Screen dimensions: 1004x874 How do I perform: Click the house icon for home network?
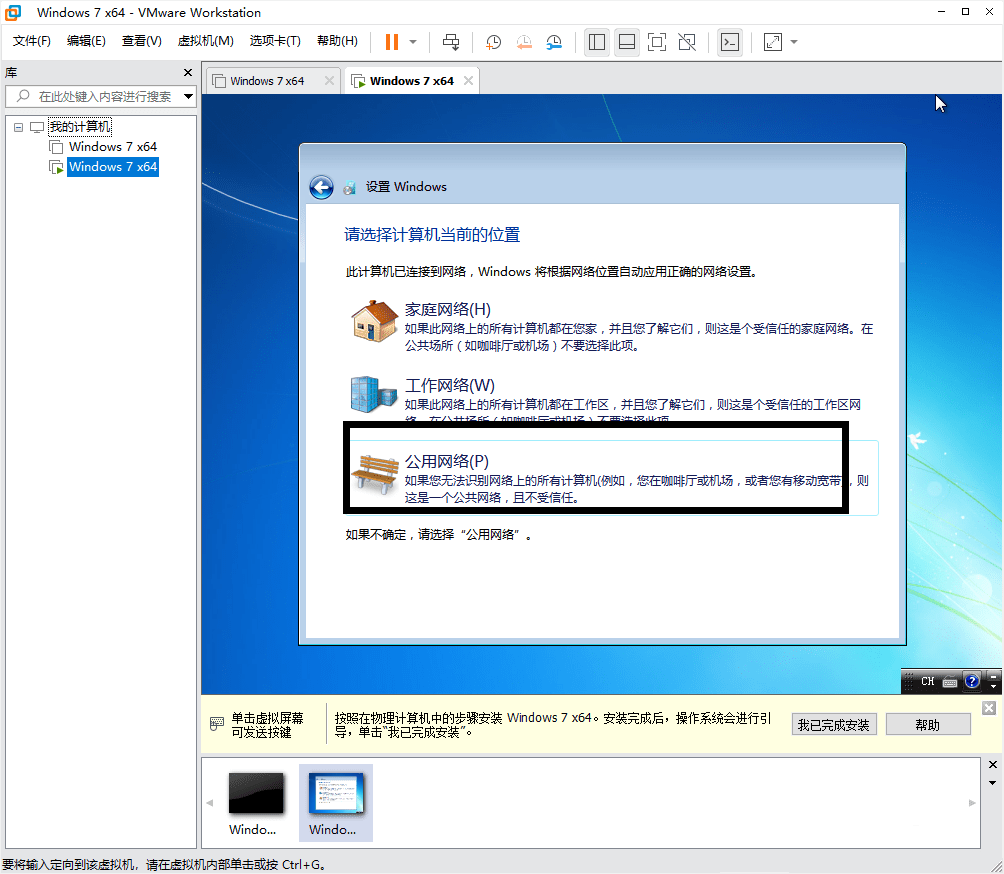coord(375,321)
